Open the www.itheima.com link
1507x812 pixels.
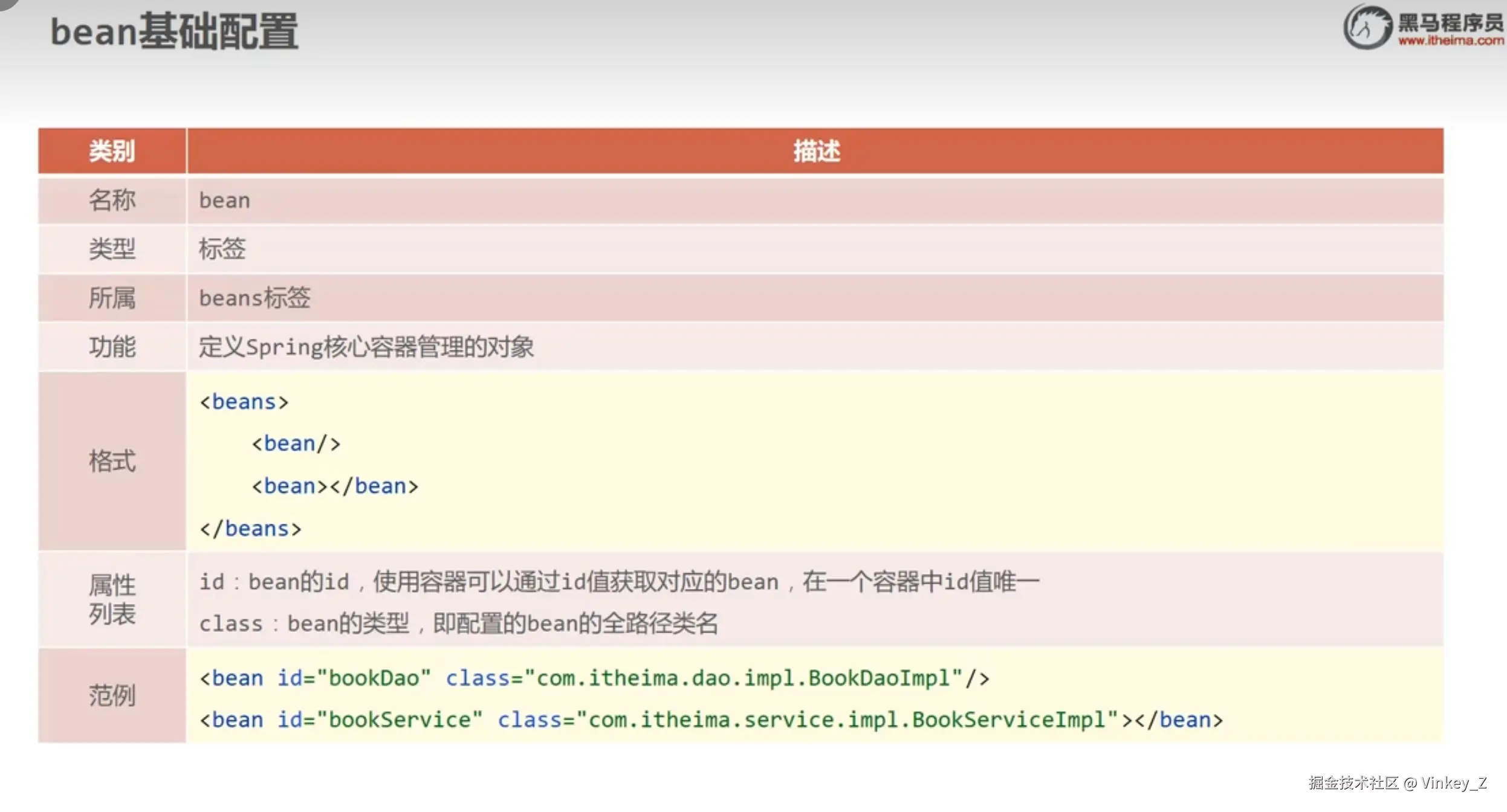[x=1451, y=41]
